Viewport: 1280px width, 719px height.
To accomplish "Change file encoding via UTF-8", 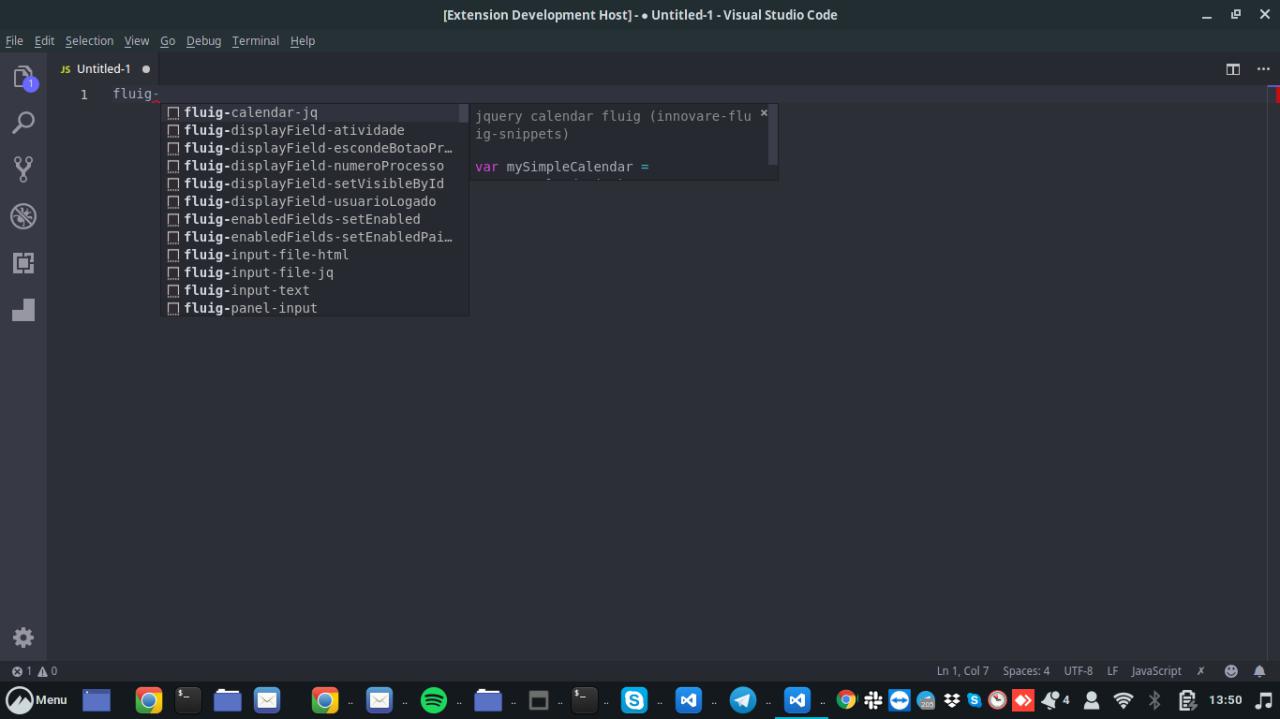I will (x=1078, y=671).
